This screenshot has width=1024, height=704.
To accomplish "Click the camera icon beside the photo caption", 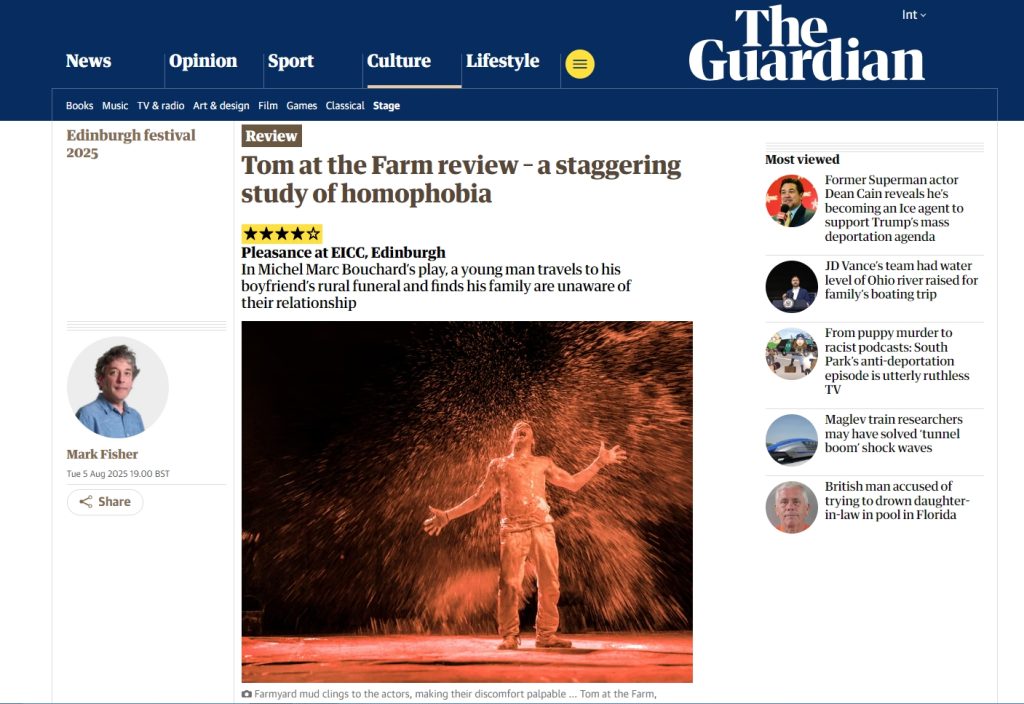I will point(246,694).
